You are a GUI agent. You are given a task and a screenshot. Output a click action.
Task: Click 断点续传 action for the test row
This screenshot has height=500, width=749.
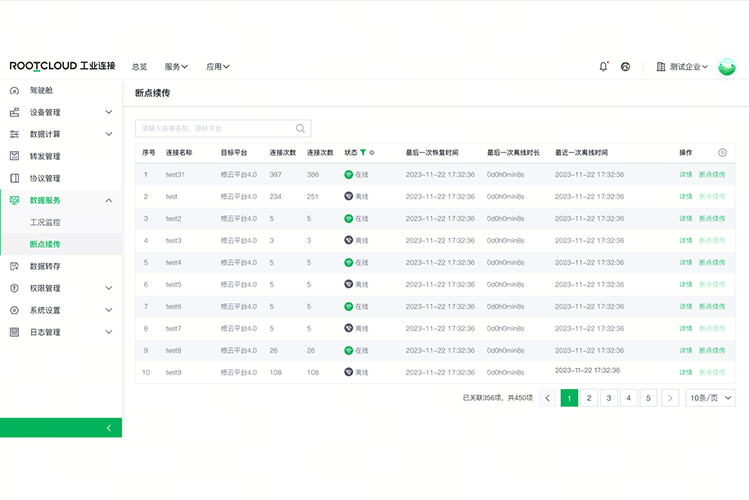(x=712, y=197)
